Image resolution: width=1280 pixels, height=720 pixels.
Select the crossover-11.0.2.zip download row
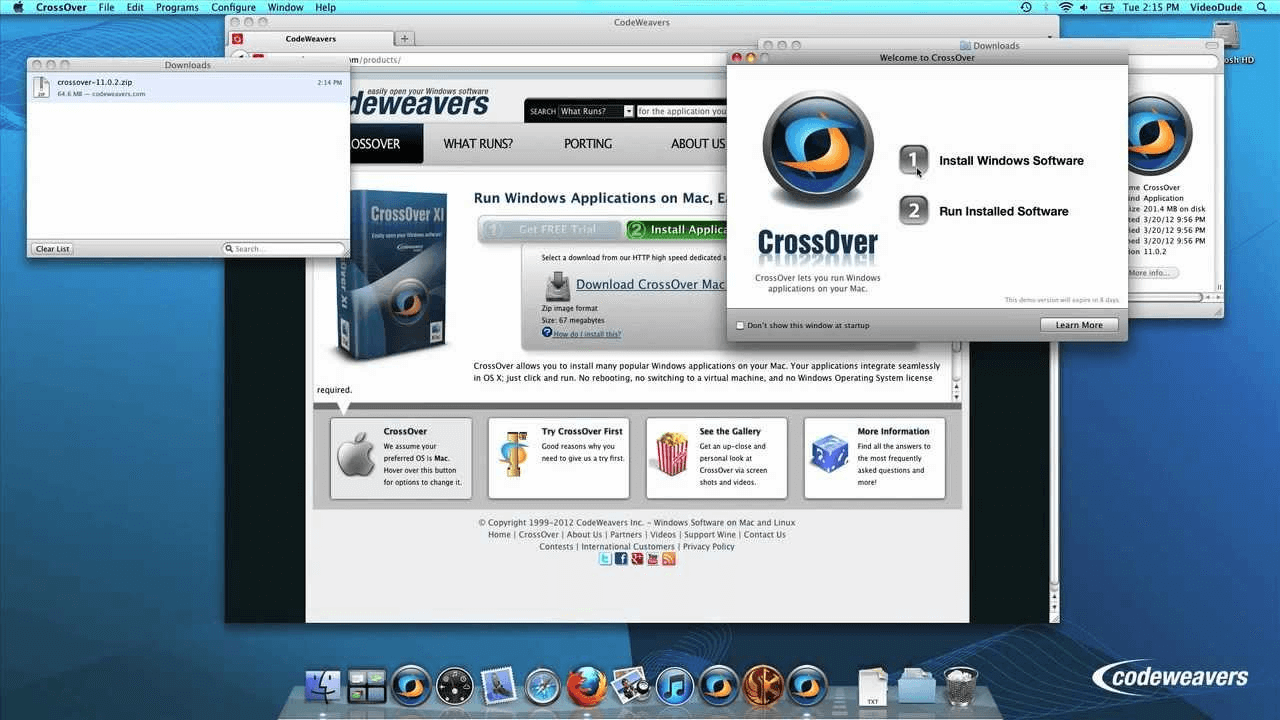pos(188,88)
